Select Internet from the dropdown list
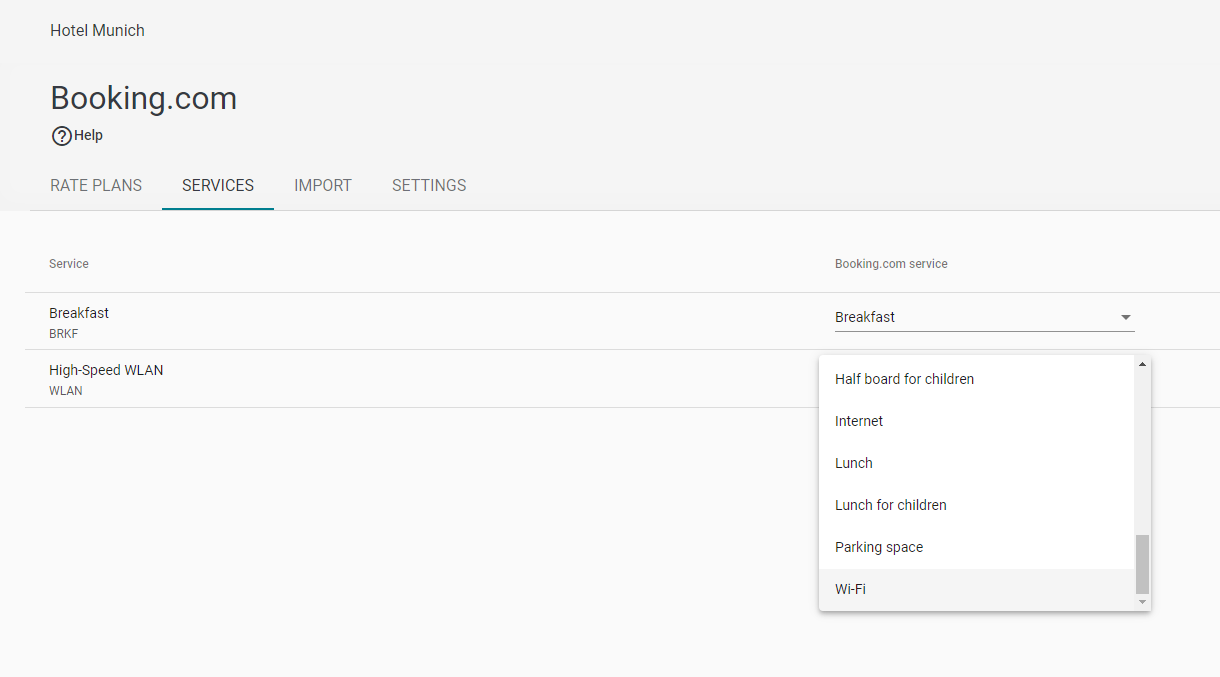The image size is (1220, 677). (977, 421)
